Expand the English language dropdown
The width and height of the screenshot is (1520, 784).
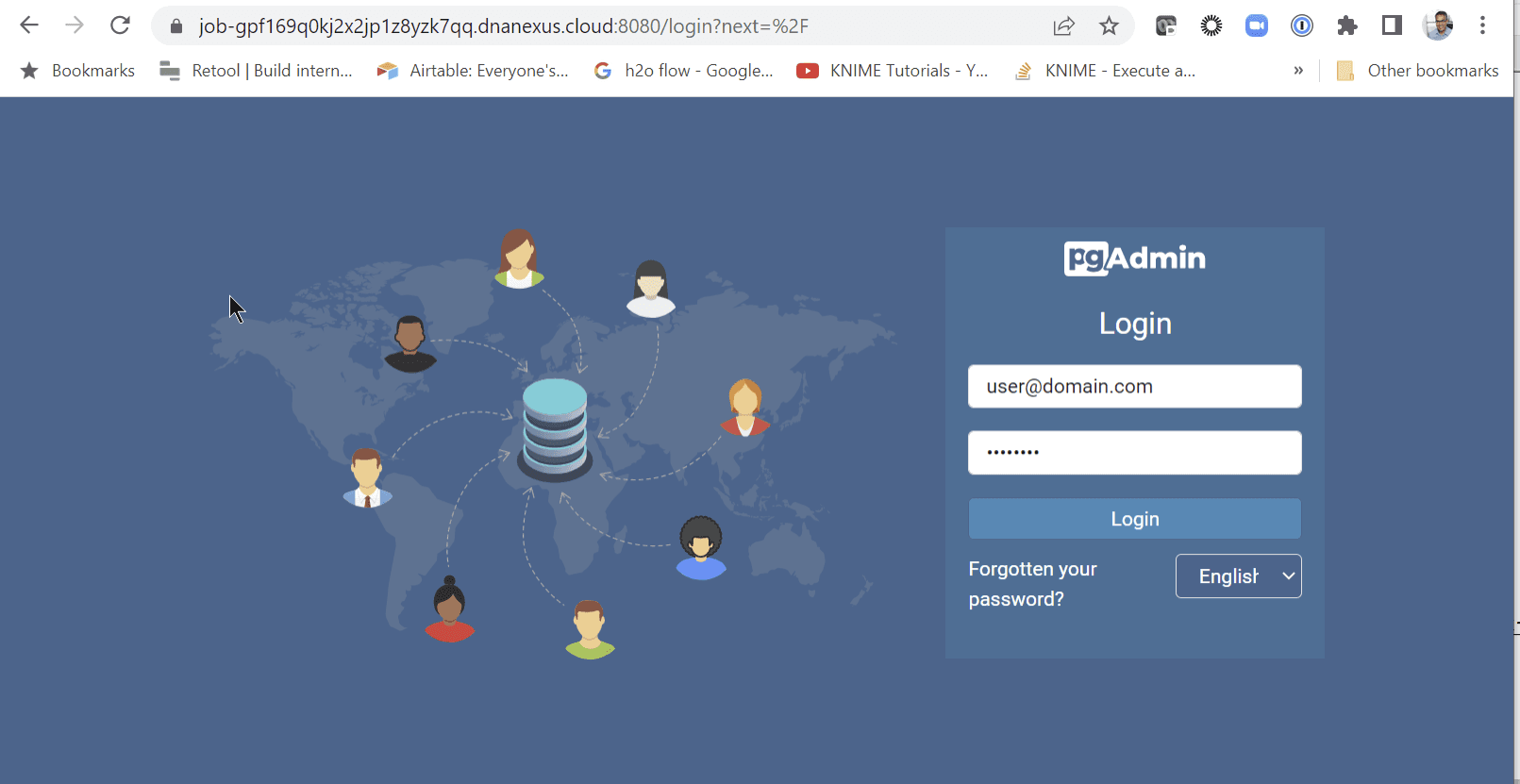click(x=1238, y=575)
